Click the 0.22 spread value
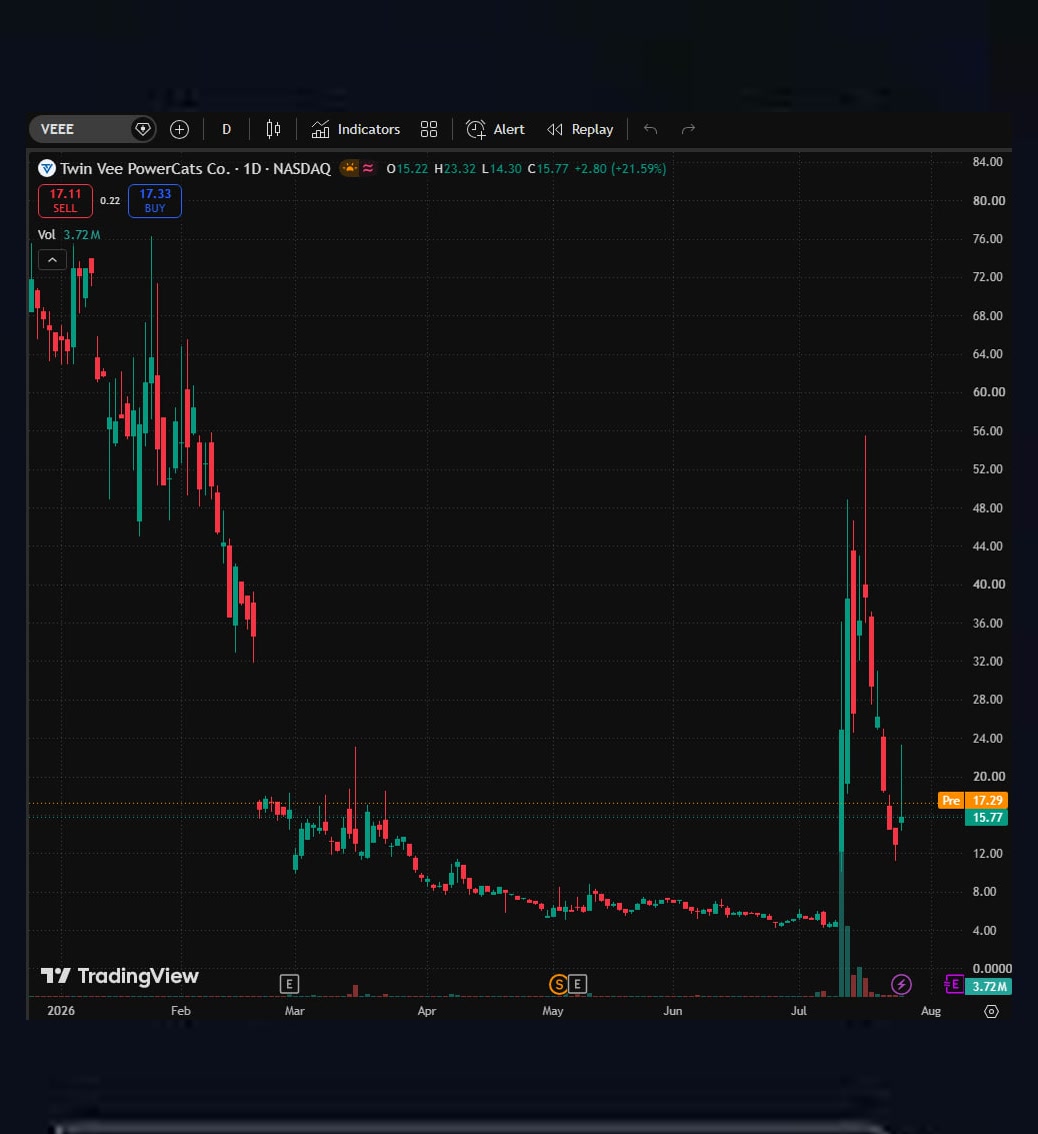 pos(110,200)
